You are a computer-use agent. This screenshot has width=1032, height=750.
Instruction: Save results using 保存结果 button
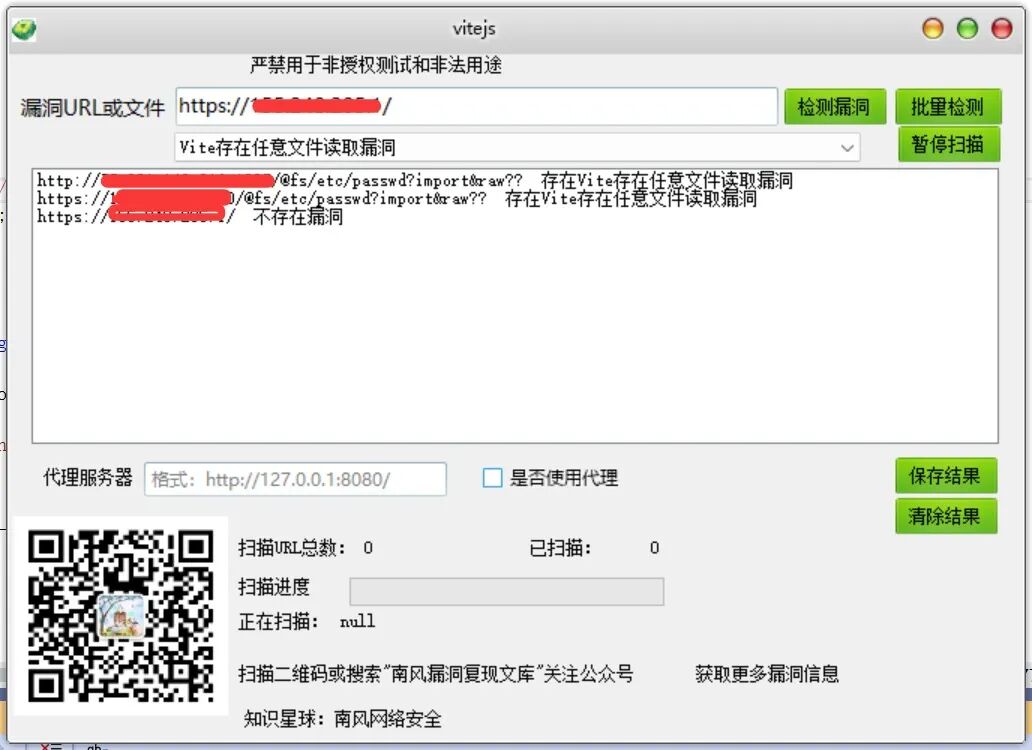tap(946, 476)
